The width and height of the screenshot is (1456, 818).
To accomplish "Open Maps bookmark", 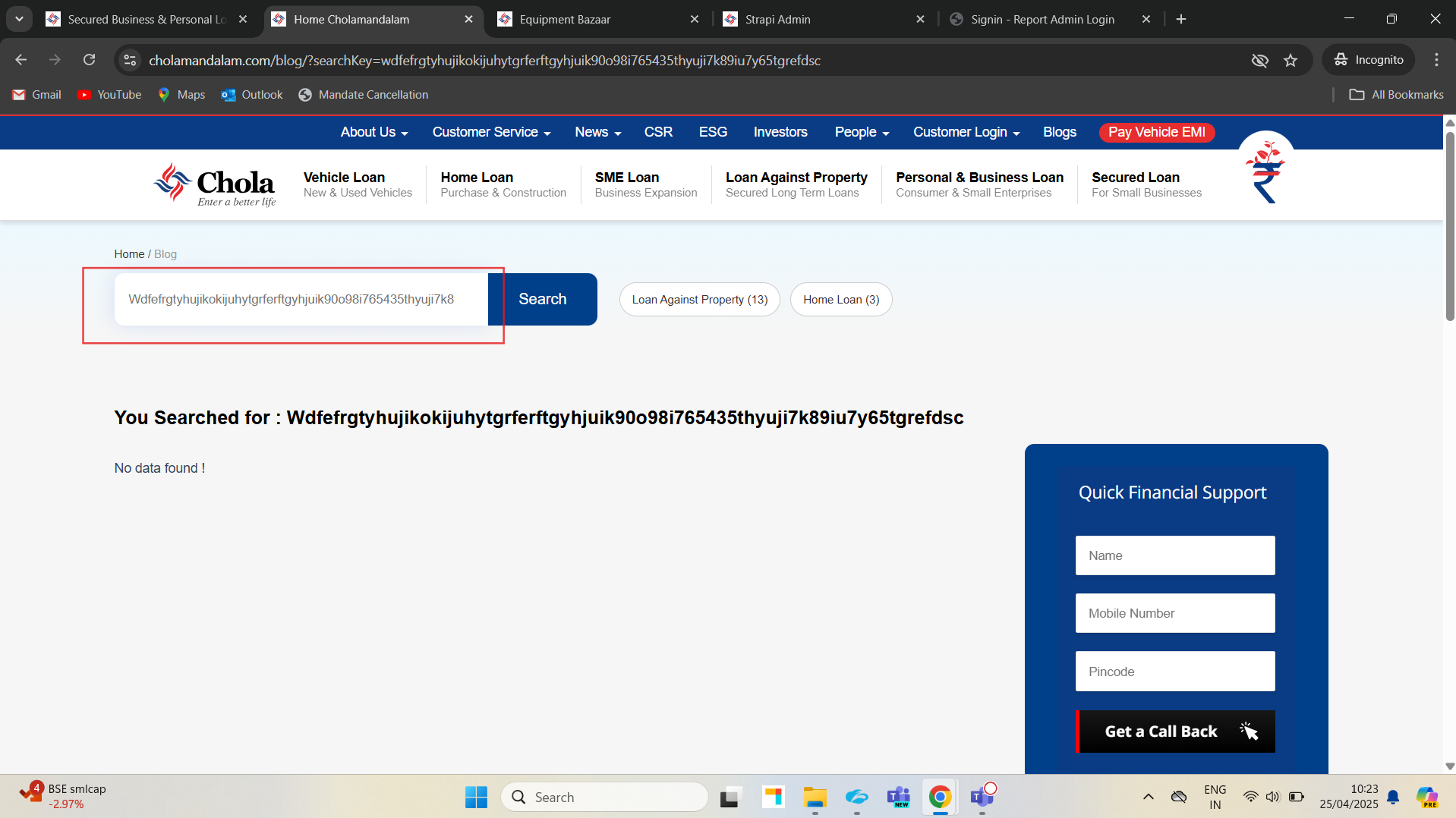I will [181, 95].
